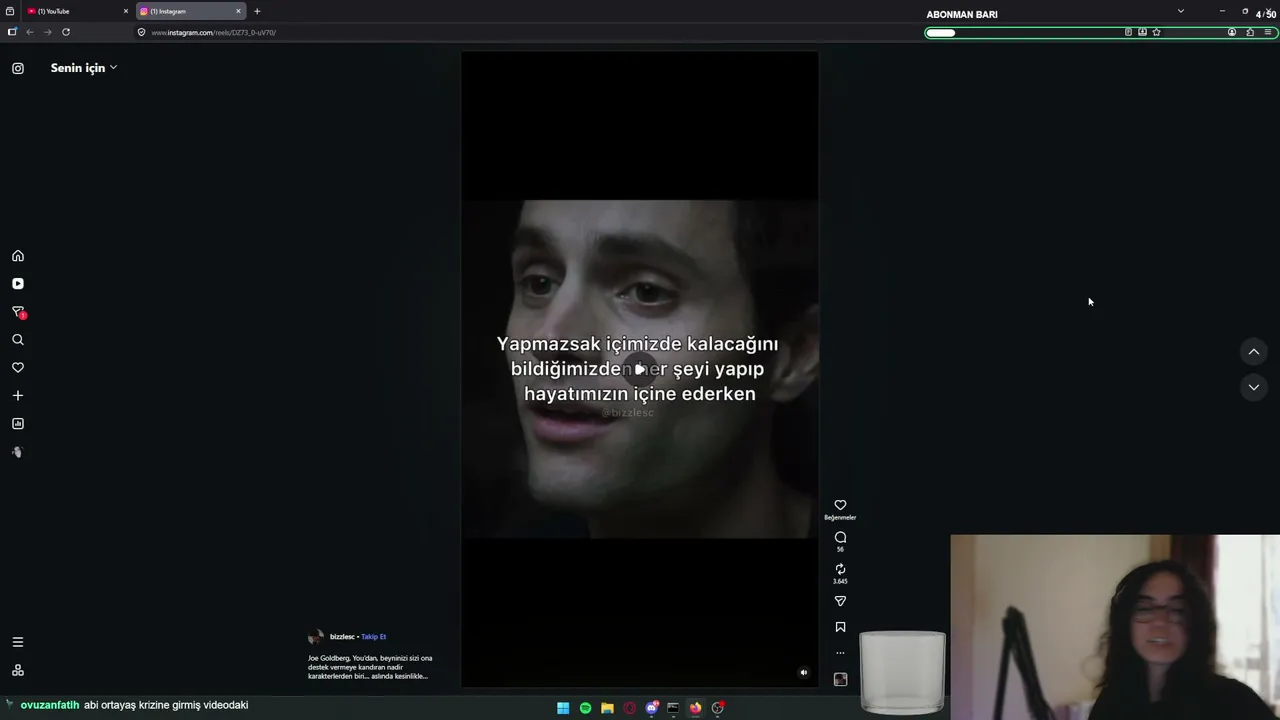Screen dimensions: 1280x720
Task: Open the bizzlesc profile name
Action: click(x=342, y=637)
